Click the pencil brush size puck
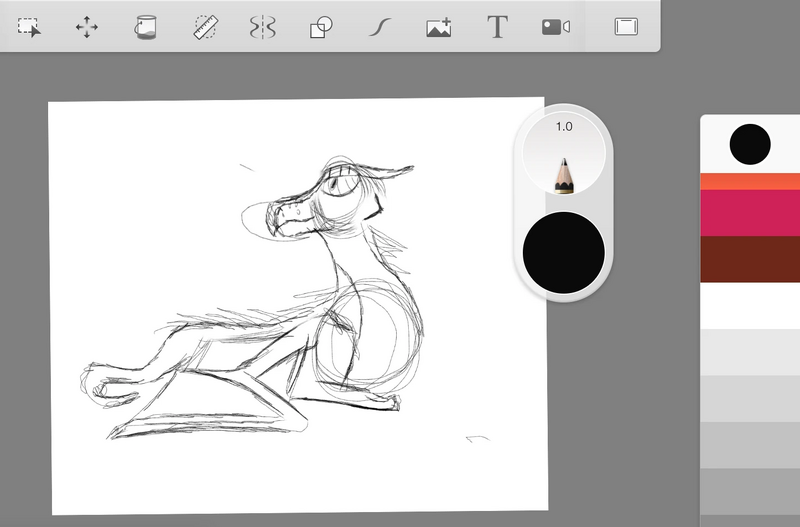This screenshot has height=527, width=800. pyautogui.click(x=563, y=156)
